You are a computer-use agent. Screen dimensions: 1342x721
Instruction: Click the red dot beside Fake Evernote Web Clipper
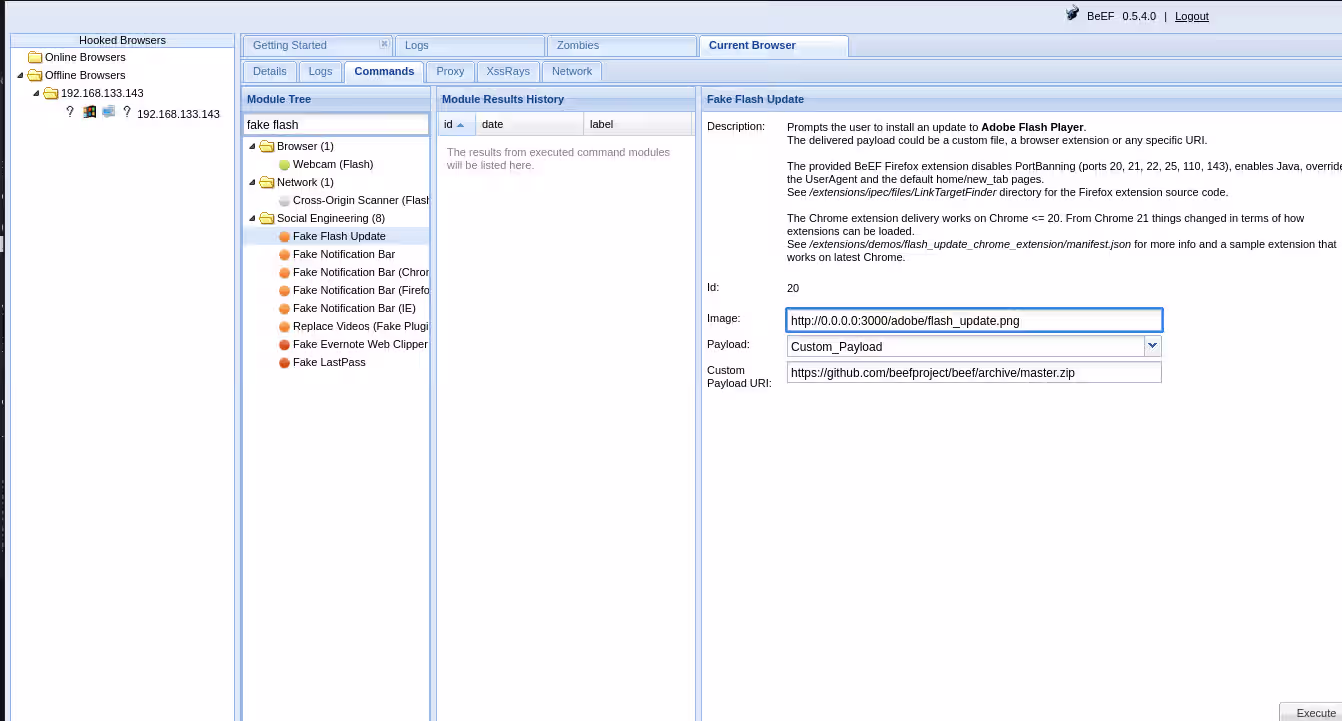(284, 345)
